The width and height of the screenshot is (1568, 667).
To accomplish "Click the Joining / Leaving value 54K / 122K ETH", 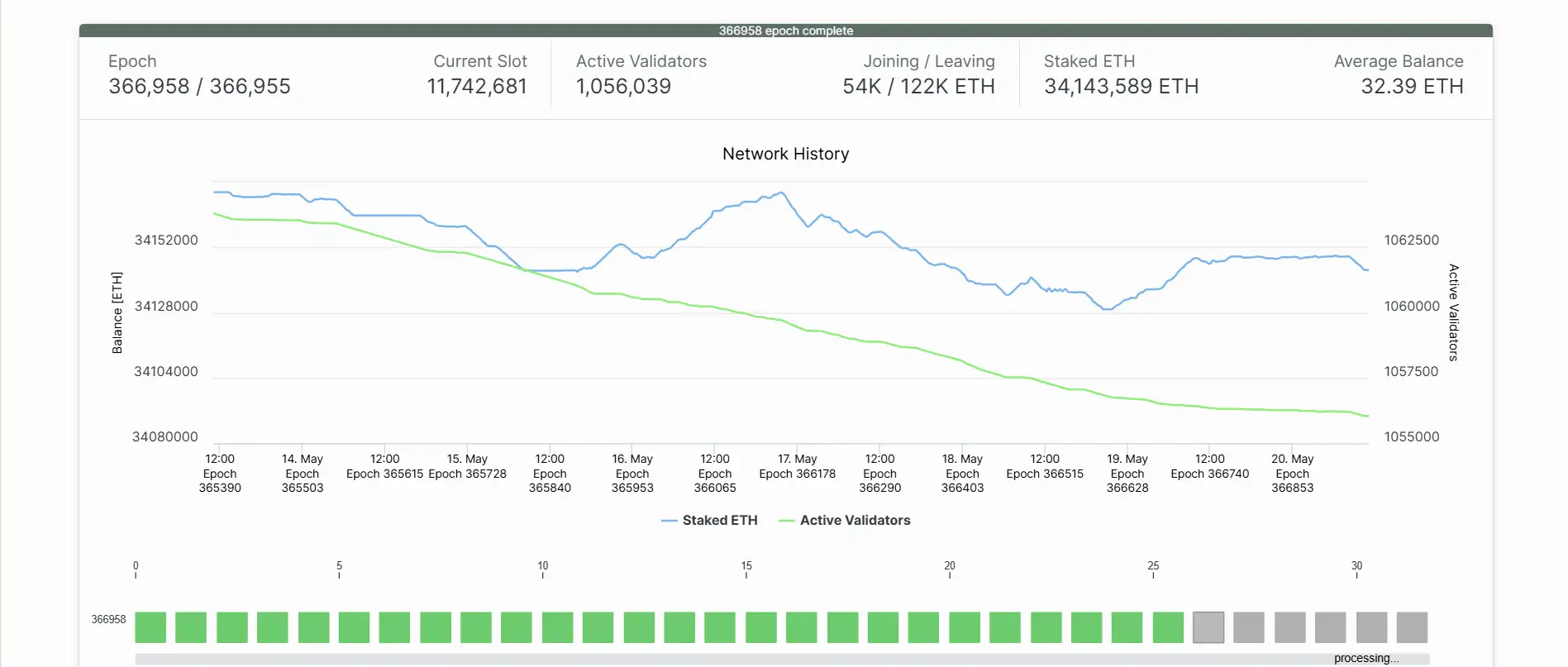I will pyautogui.click(x=918, y=87).
